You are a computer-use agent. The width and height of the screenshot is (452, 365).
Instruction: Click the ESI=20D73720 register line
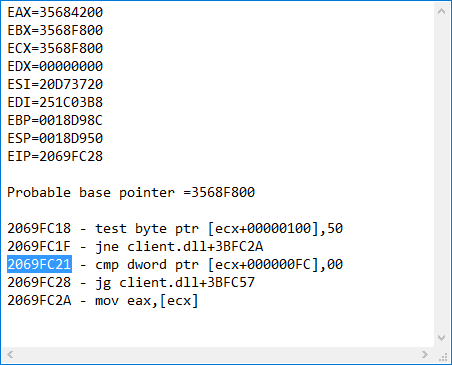55,84
